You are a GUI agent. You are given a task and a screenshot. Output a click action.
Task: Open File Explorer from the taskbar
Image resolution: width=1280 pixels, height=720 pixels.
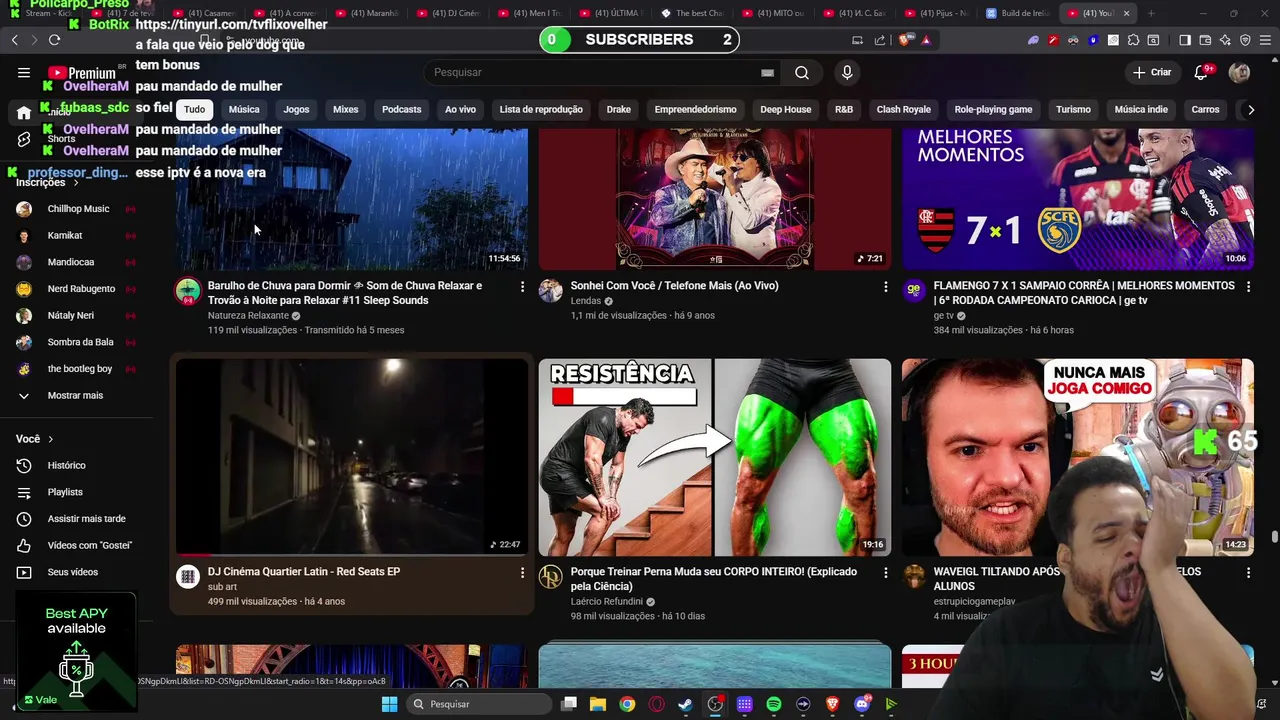click(597, 704)
